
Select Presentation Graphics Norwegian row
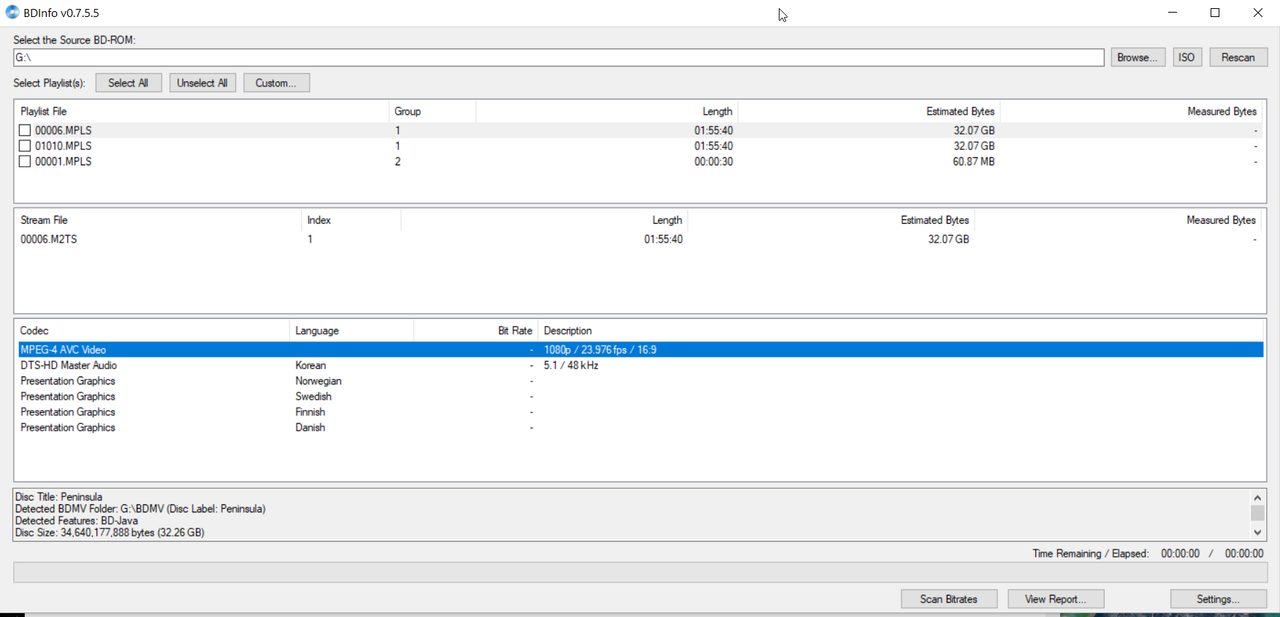click(x=640, y=381)
